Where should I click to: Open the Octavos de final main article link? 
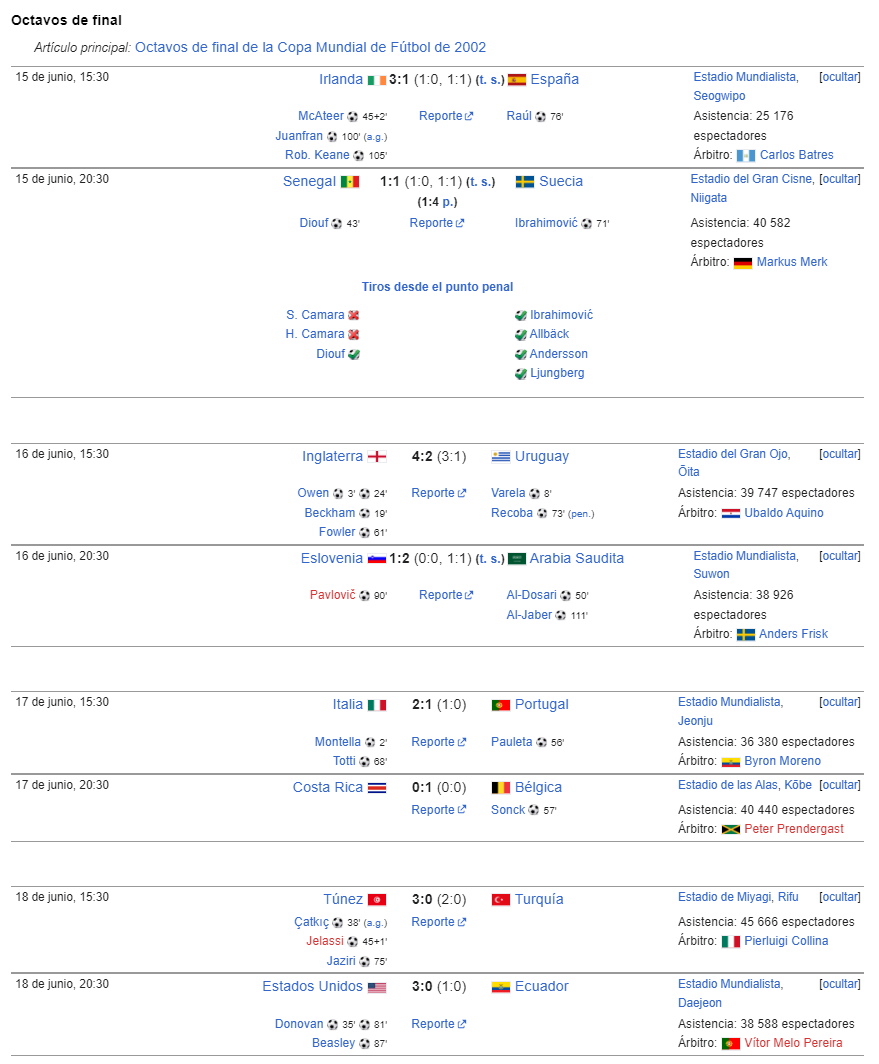tap(310, 48)
